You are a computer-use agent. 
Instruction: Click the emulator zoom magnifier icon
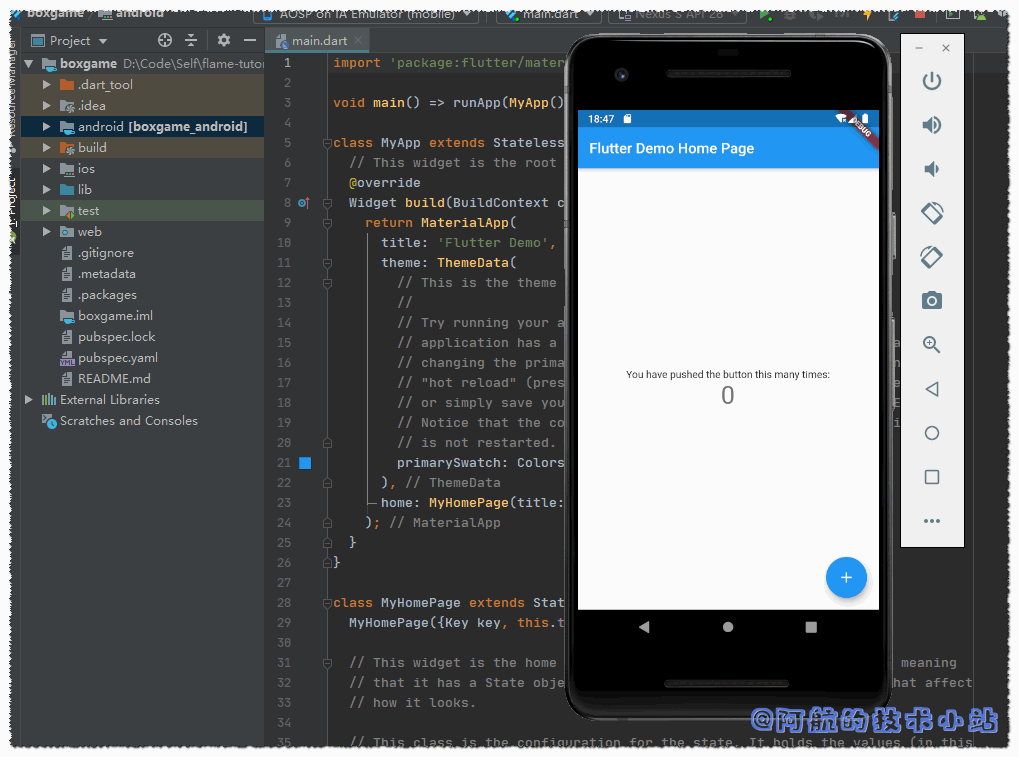(931, 345)
